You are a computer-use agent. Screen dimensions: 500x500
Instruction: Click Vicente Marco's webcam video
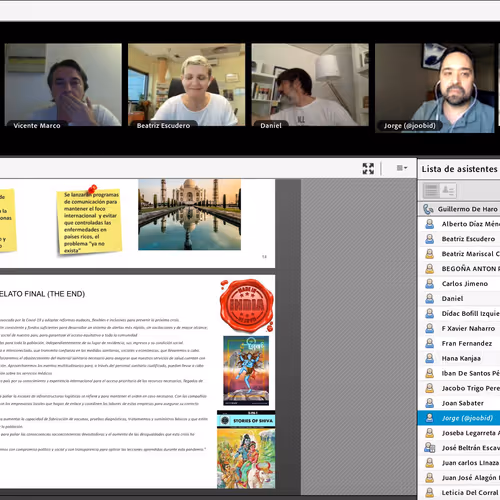pos(63,85)
